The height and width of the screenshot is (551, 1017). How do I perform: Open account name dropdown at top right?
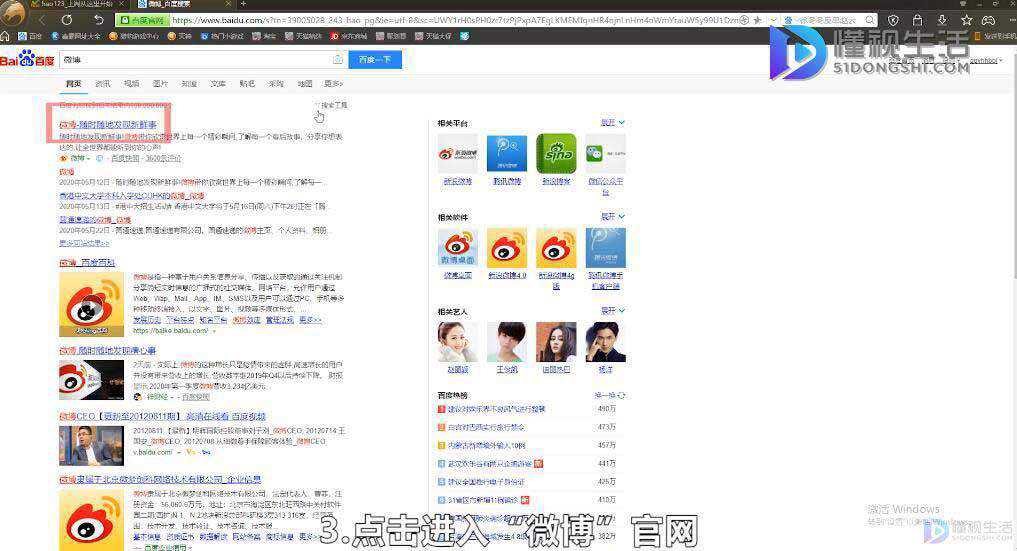click(987, 60)
